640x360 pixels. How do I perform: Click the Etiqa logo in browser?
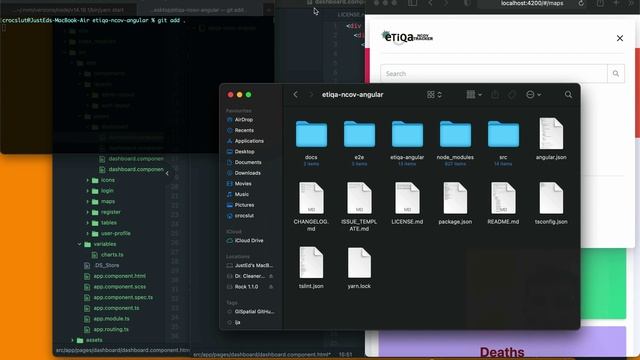click(x=407, y=38)
